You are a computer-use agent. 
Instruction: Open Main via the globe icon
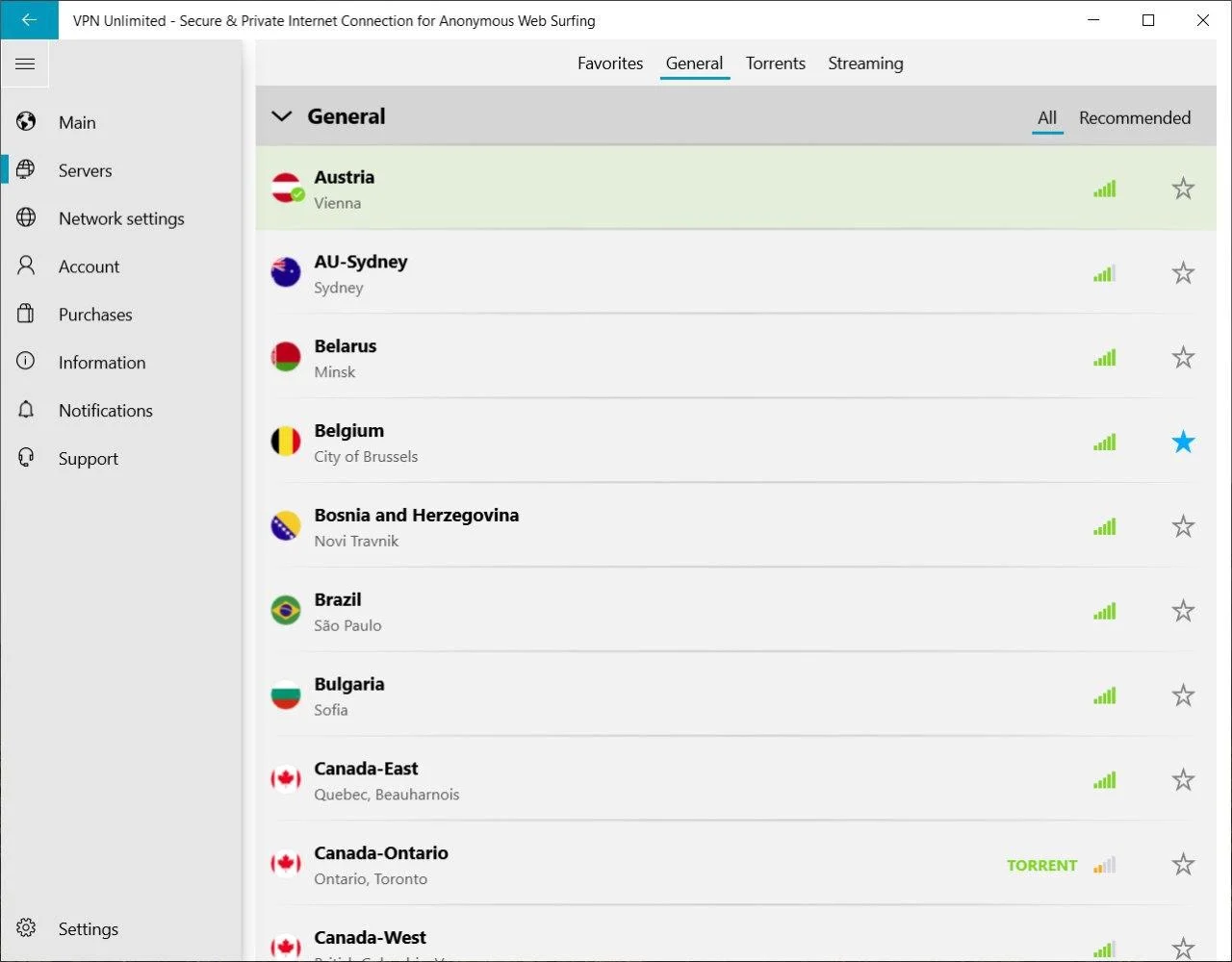coord(26,122)
